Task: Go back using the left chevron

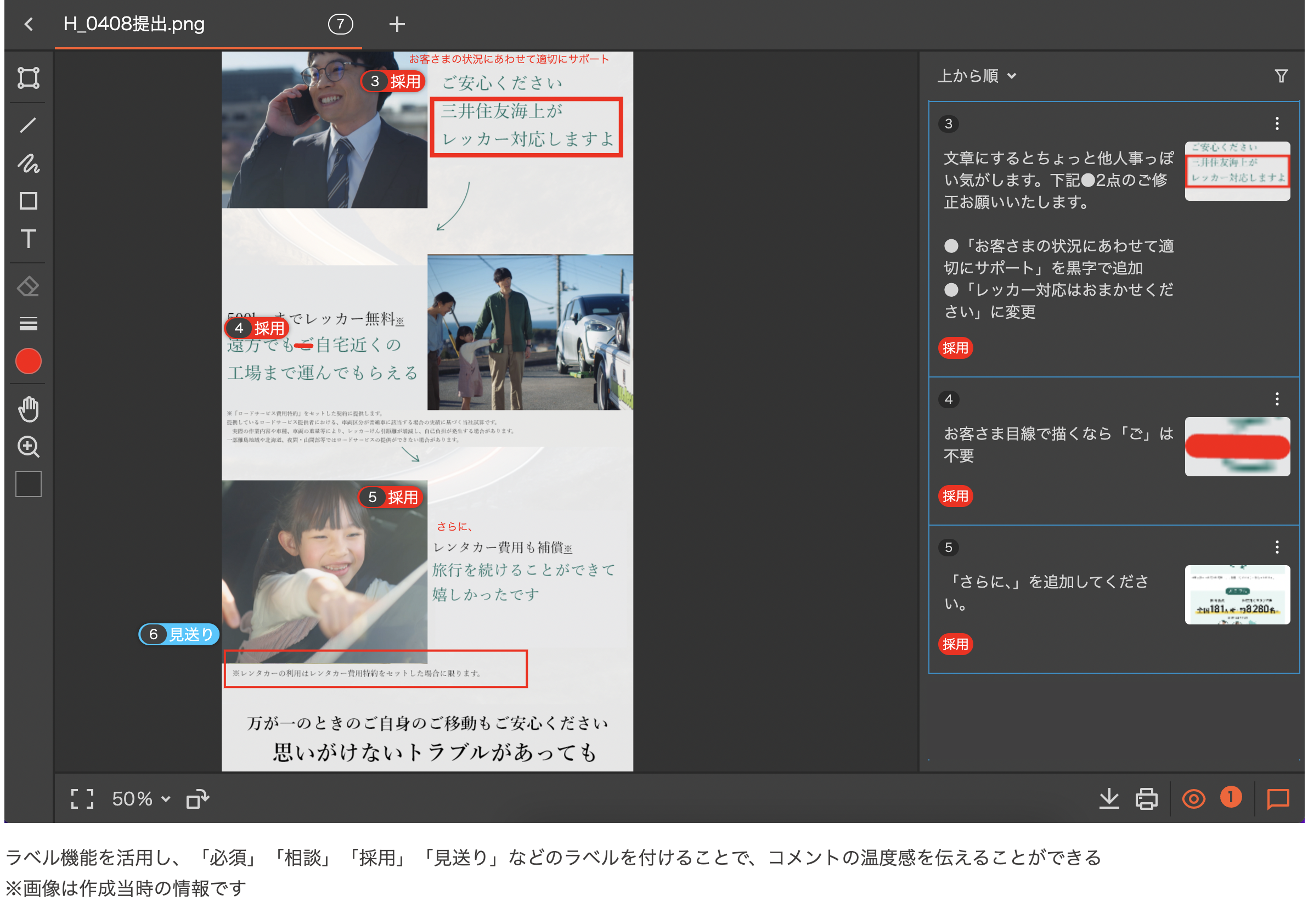Action: (29, 24)
